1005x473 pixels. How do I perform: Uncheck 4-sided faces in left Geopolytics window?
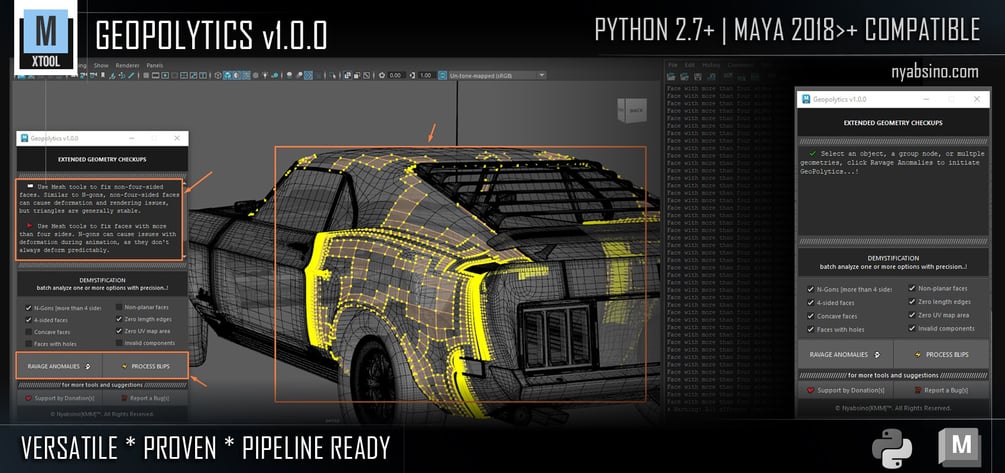(x=28, y=319)
